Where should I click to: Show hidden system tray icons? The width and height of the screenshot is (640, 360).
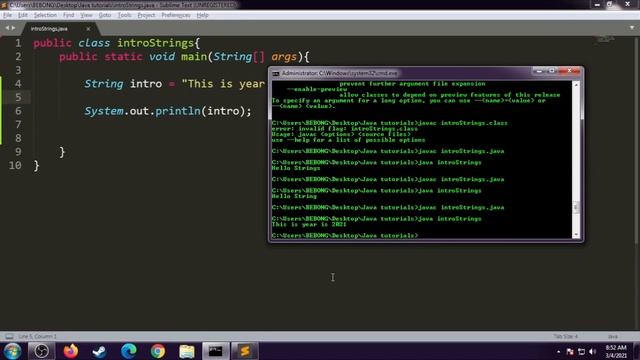(x=558, y=351)
